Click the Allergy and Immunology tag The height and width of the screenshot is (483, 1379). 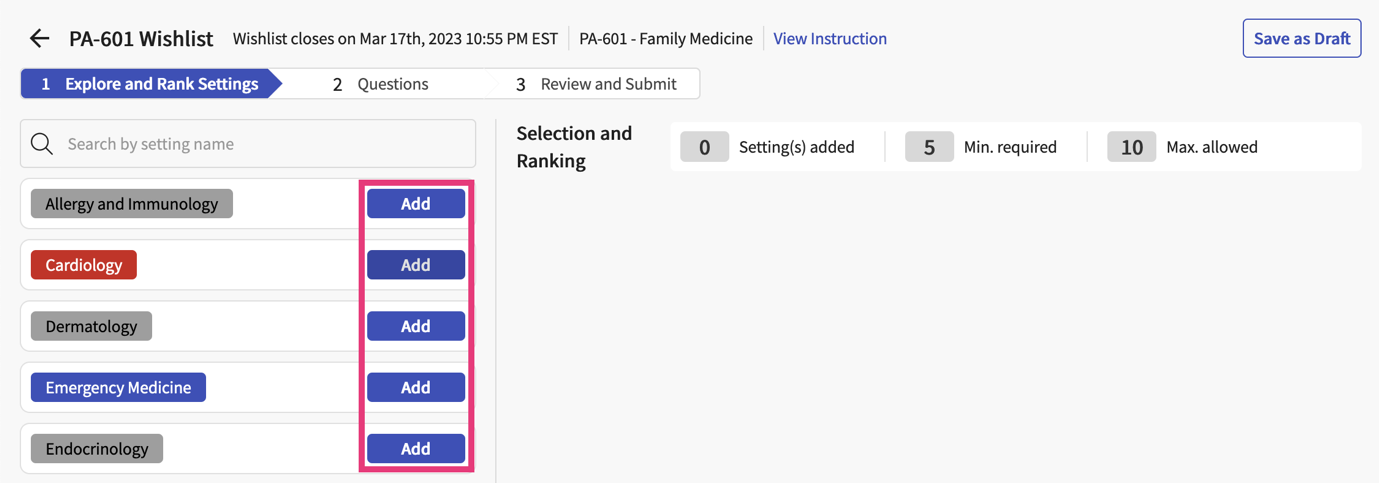(131, 204)
